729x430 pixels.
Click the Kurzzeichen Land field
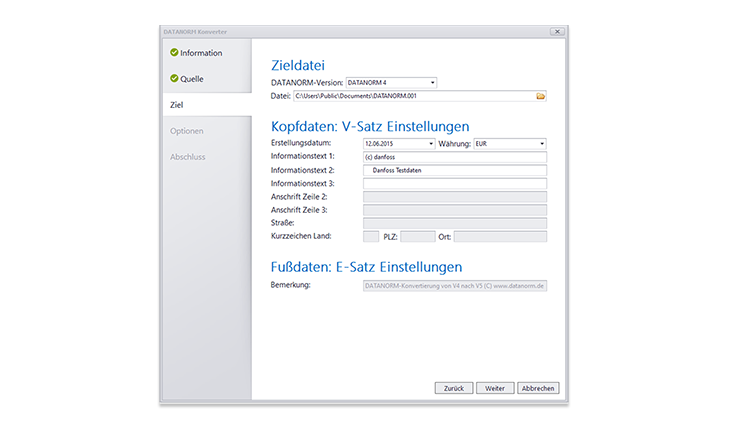click(x=371, y=237)
